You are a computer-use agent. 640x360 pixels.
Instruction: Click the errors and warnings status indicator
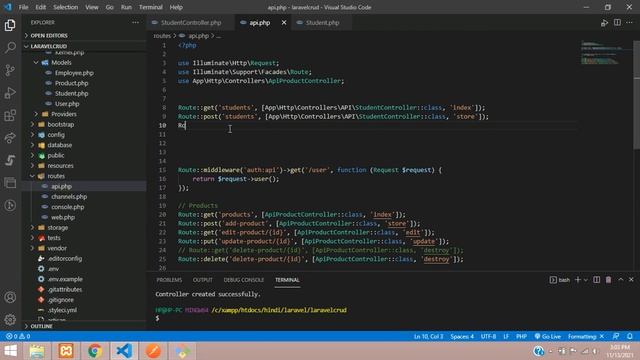tap(18, 336)
